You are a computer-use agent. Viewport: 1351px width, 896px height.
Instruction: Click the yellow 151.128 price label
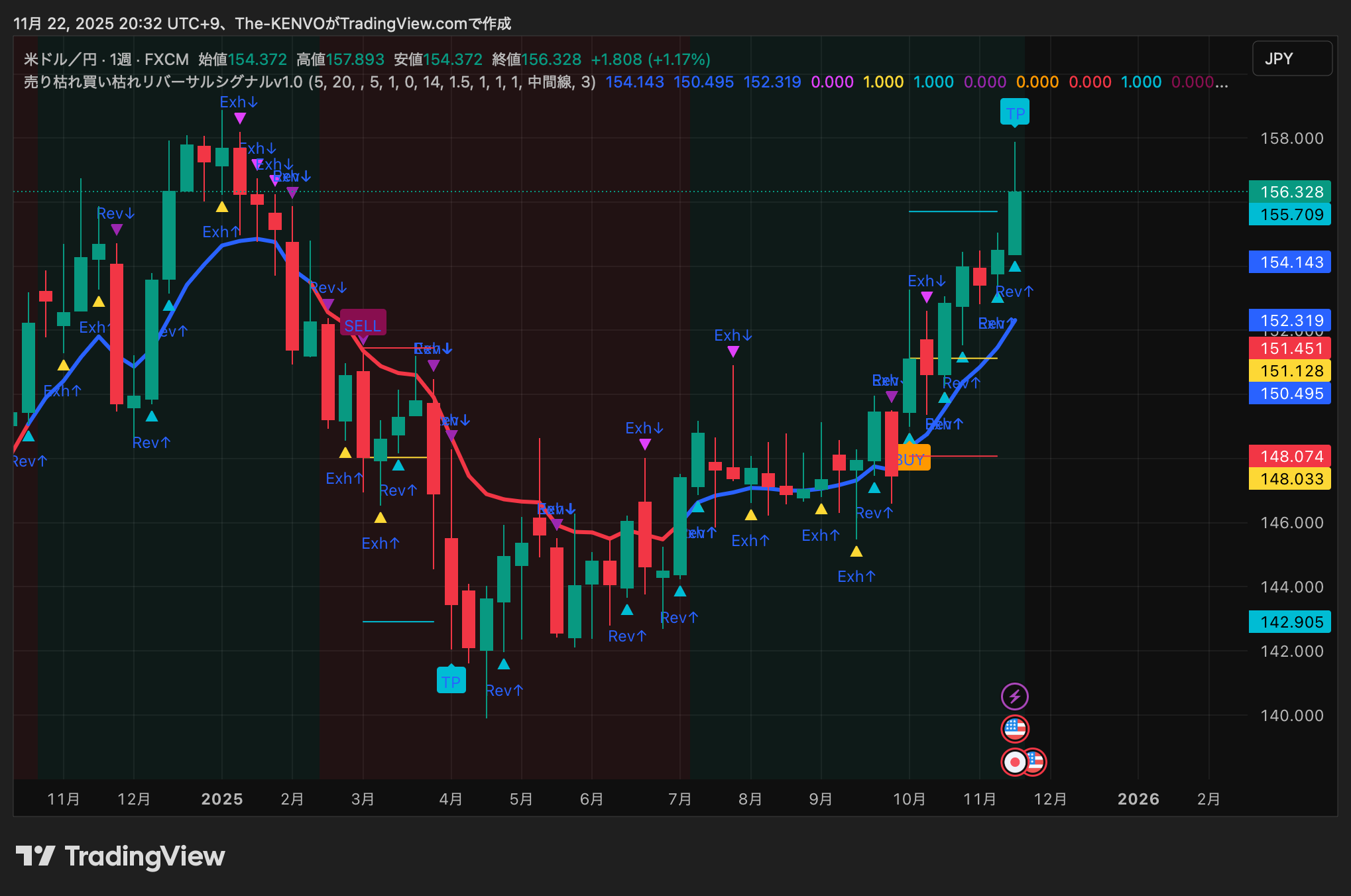pos(1290,371)
